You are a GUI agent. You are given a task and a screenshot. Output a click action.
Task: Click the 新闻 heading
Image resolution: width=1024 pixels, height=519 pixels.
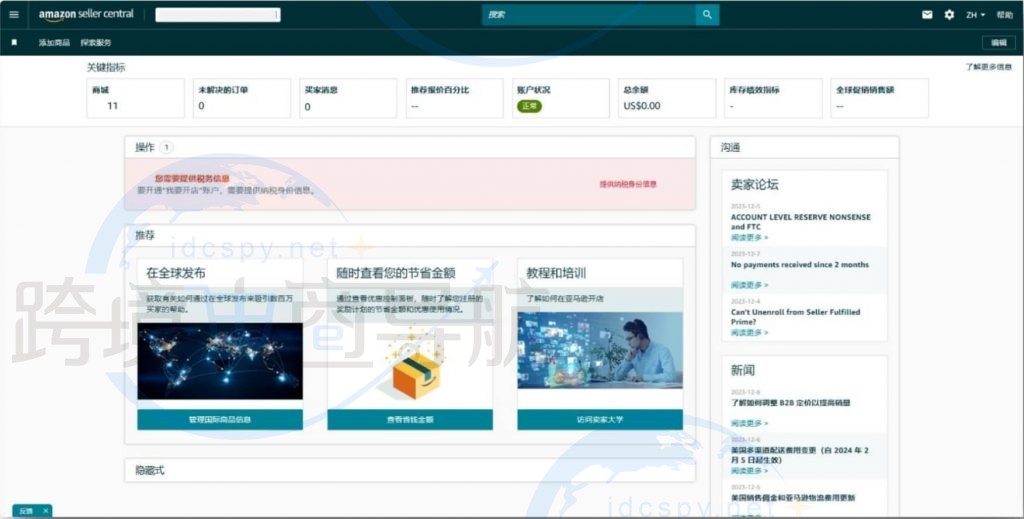tap(743, 370)
